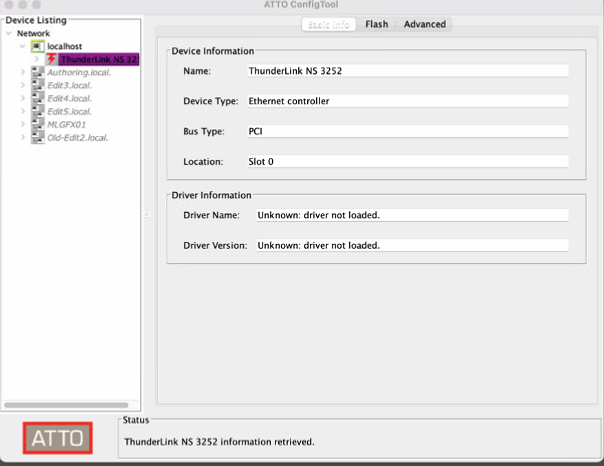Click the Driver Version field
The width and height of the screenshot is (604, 466).
[412, 245]
